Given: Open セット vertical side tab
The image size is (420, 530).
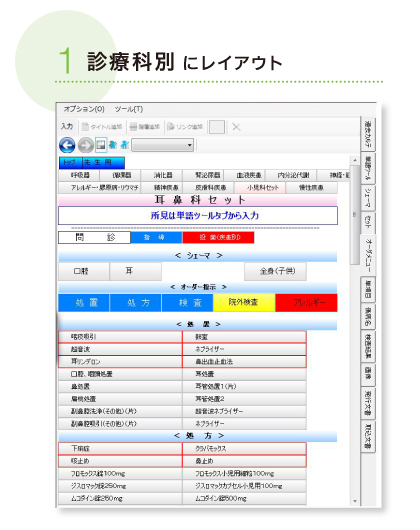Looking at the screenshot, I should coord(368,222).
